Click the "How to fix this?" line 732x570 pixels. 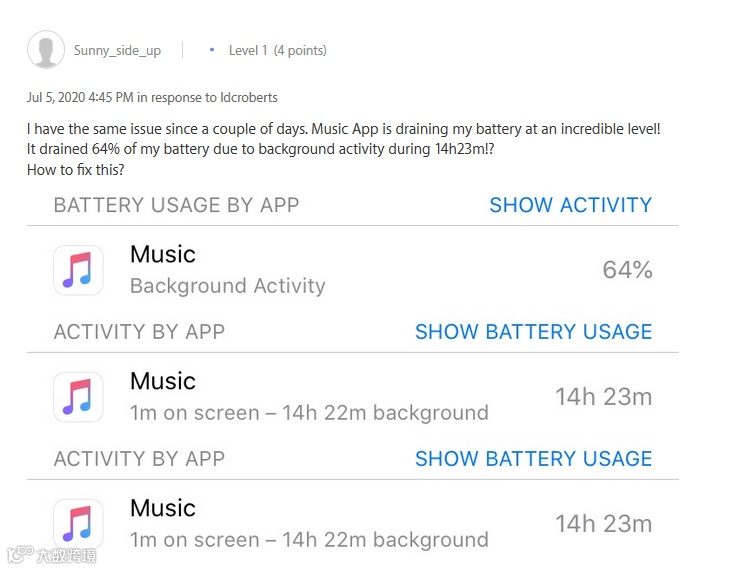coord(76,169)
